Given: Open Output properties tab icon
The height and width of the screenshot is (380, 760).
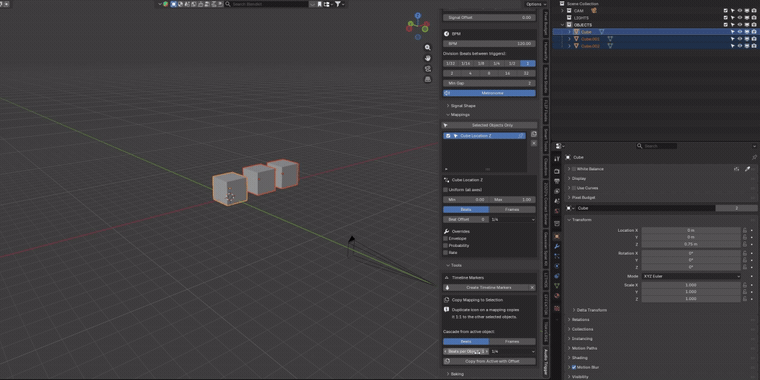Looking at the screenshot, I should (x=556, y=181).
